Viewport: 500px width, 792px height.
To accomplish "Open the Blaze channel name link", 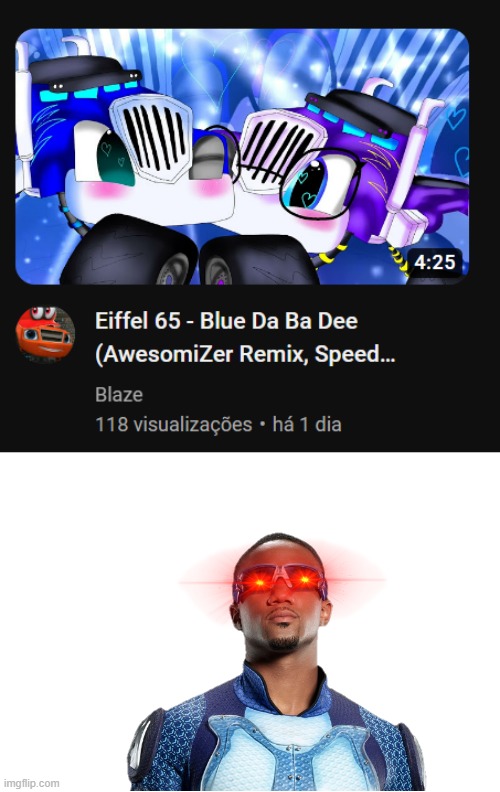I will tap(119, 394).
